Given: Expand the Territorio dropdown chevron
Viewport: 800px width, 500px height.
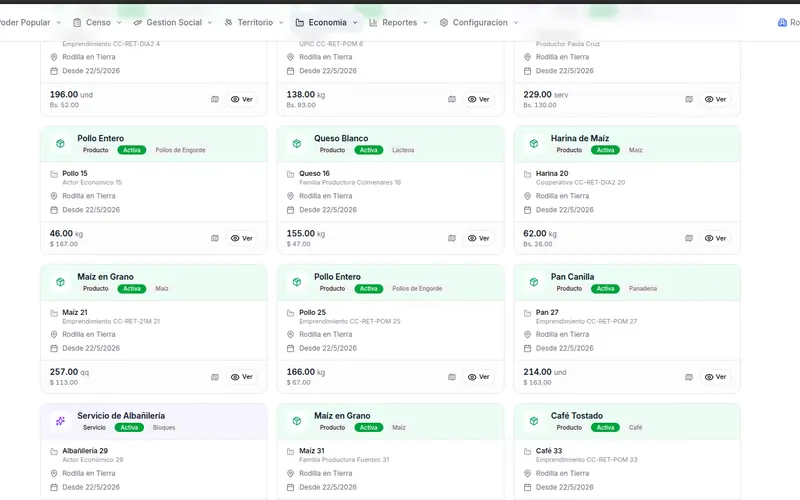Looking at the screenshot, I should coord(281,22).
